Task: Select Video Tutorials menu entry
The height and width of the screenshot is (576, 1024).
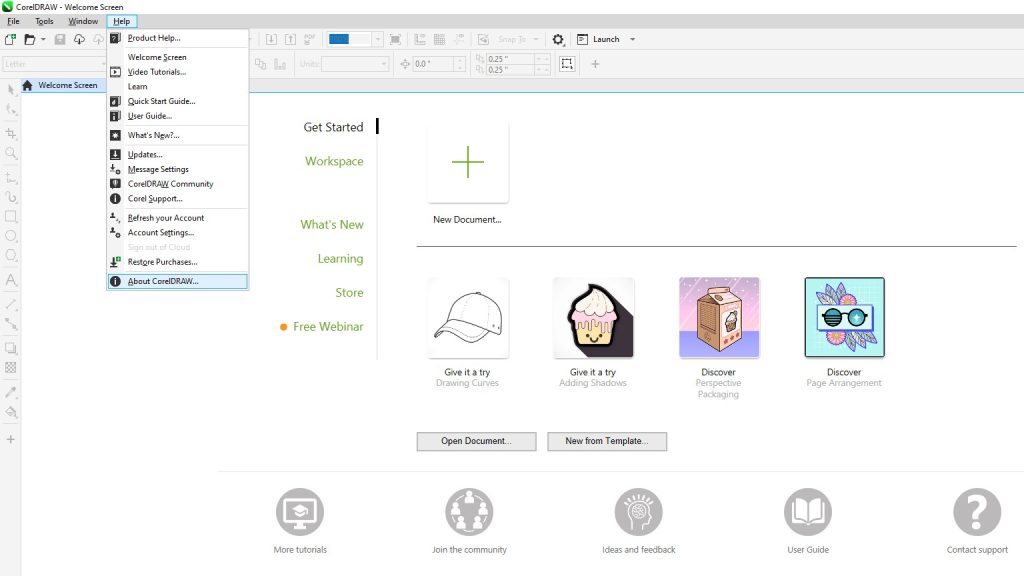Action: [156, 72]
